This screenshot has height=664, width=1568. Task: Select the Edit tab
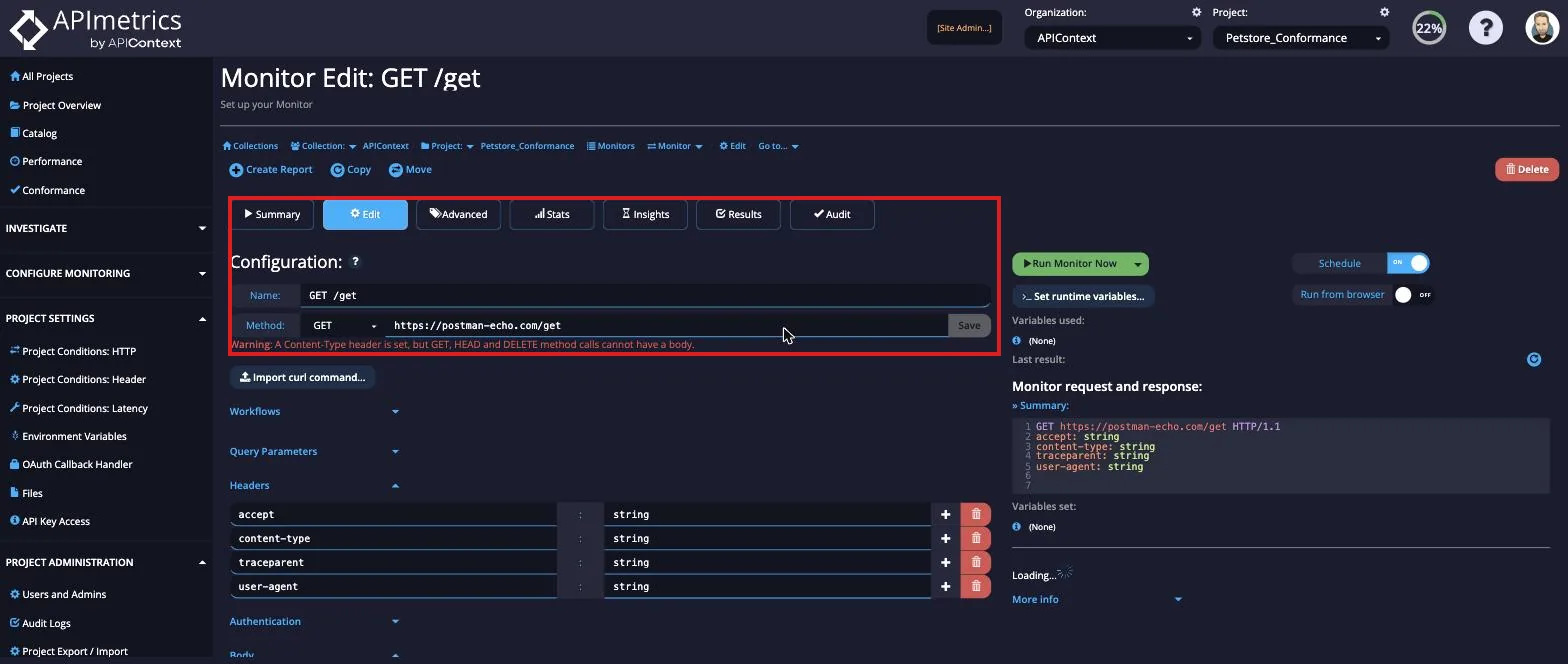(x=365, y=214)
